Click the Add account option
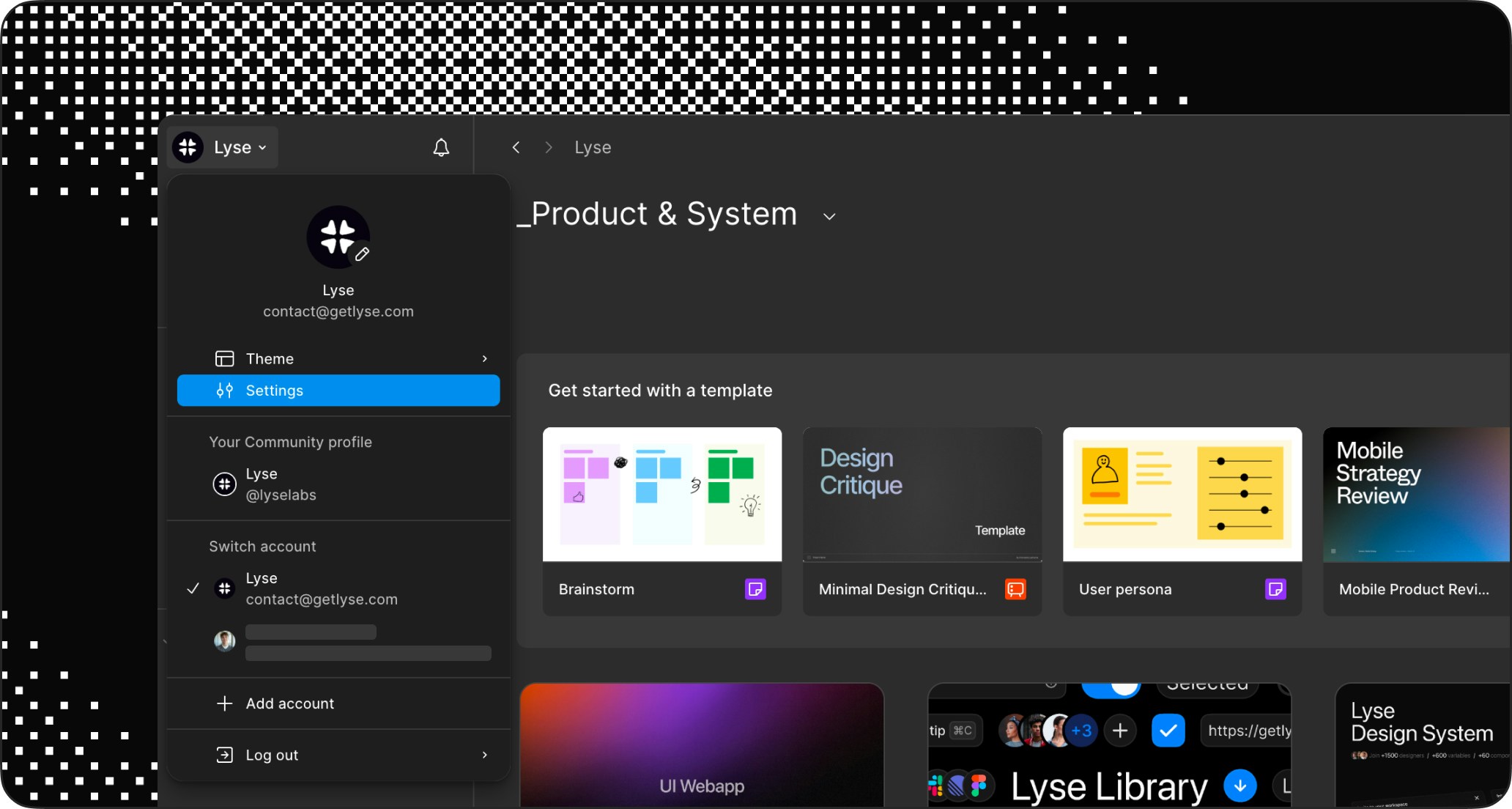Image resolution: width=1512 pixels, height=809 pixels. tap(290, 703)
